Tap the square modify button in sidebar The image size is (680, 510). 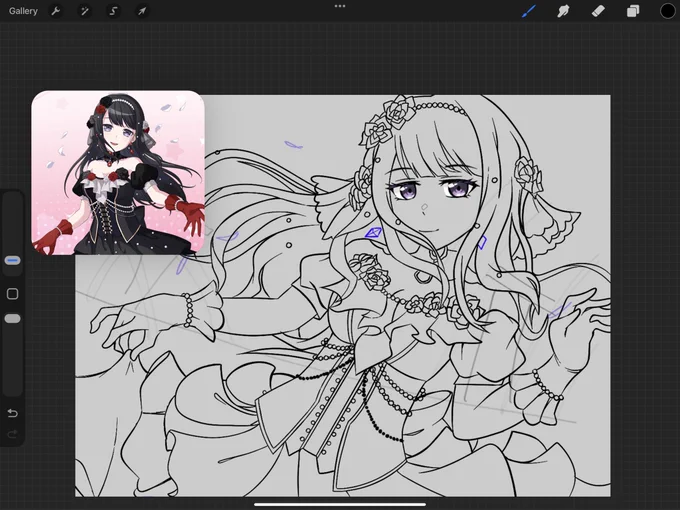pyautogui.click(x=13, y=294)
